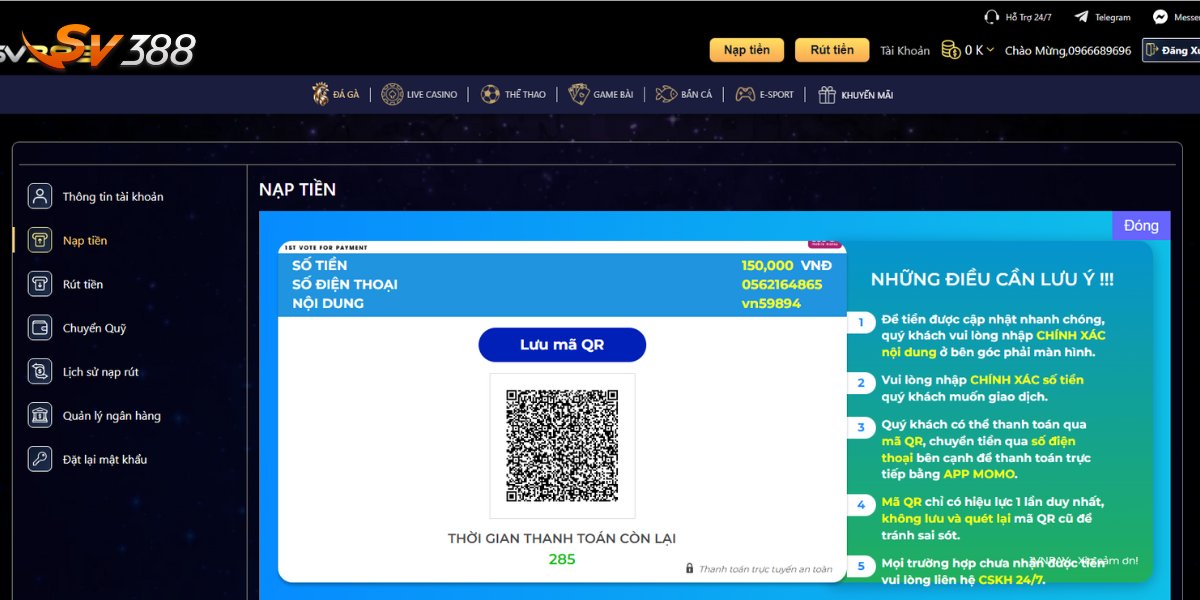Click the gold coins balance icon
The image size is (1200, 600).
coord(950,50)
